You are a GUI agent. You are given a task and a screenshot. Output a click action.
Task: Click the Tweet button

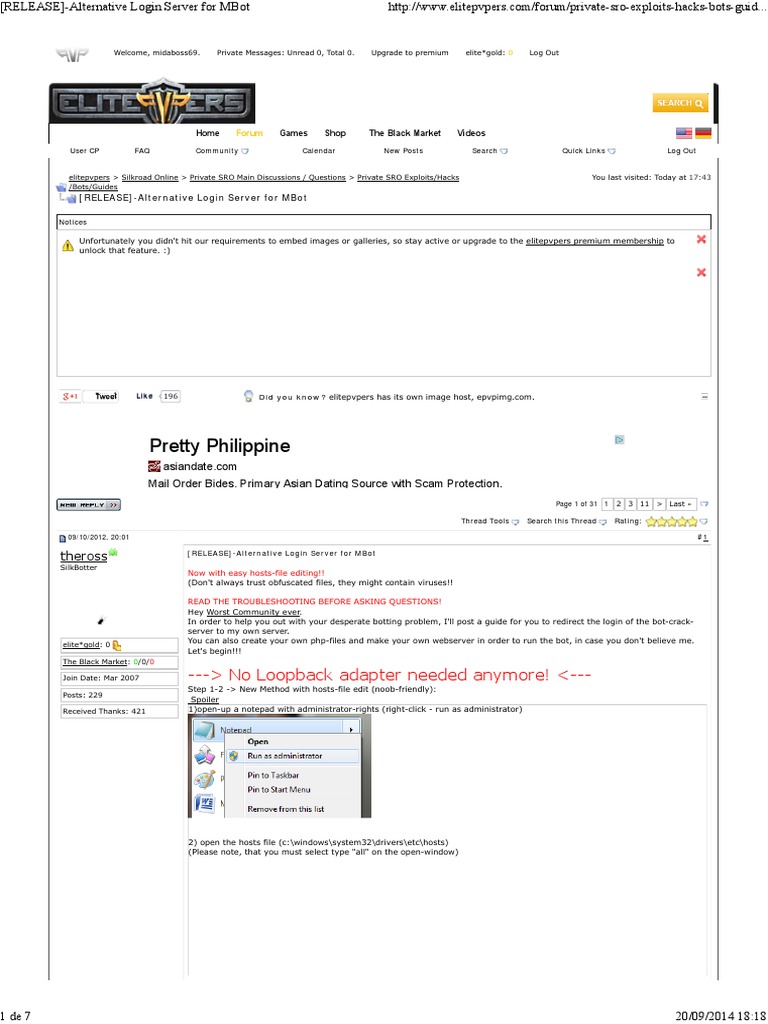[x=101, y=396]
